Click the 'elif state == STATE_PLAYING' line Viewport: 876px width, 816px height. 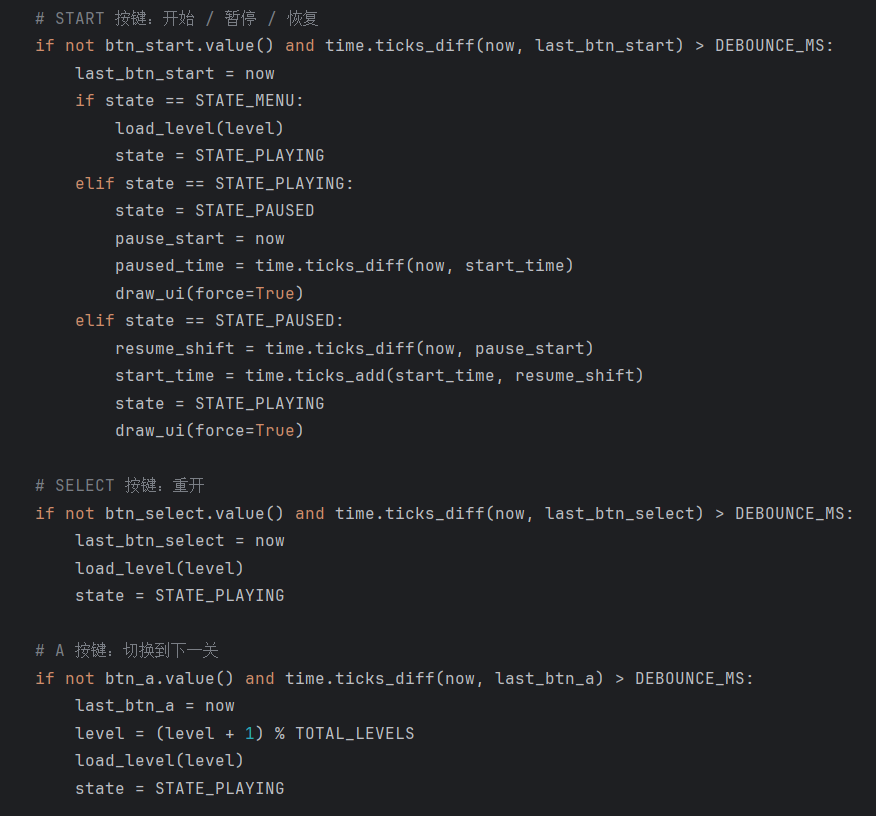point(214,184)
